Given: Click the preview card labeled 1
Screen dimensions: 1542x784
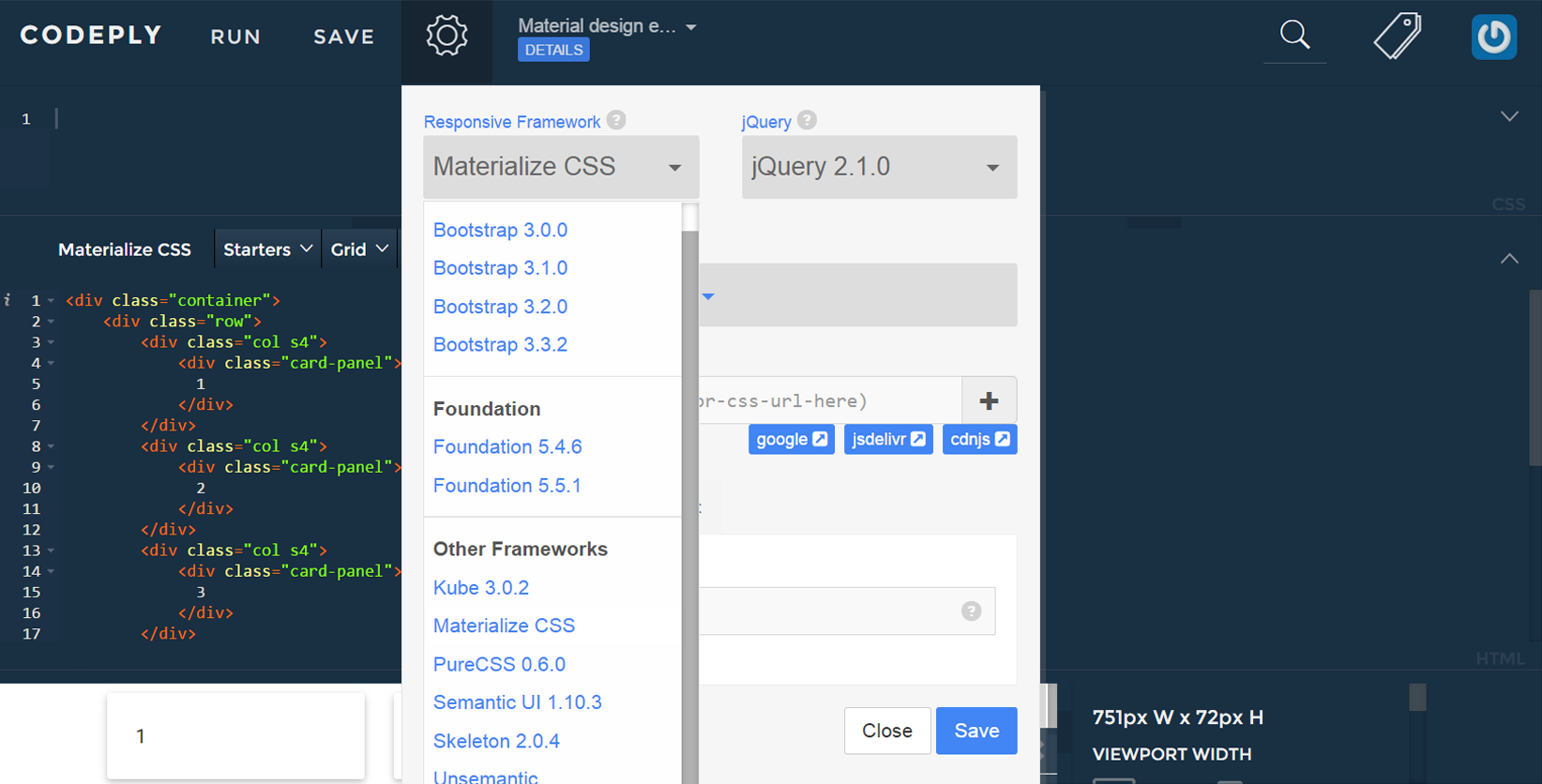Looking at the screenshot, I should [x=235, y=736].
